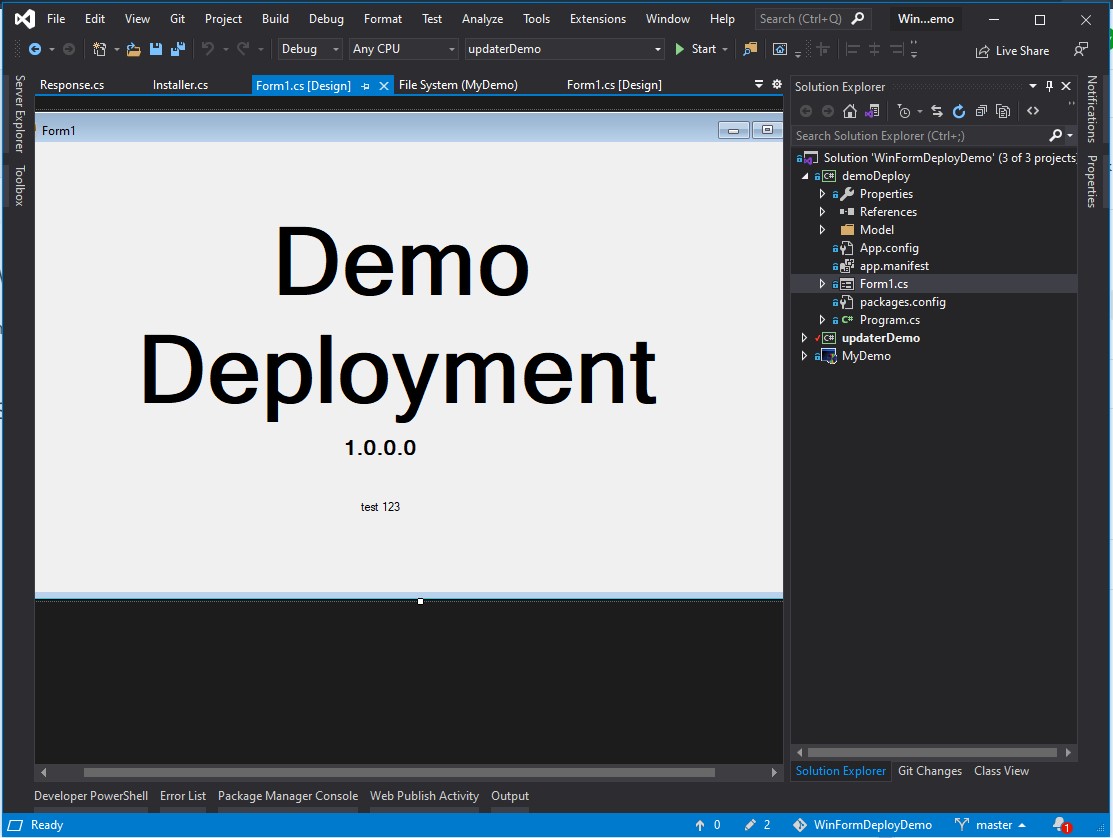
Task: Toggle the pin on Form1.cs [Design] tab
Action: [x=365, y=86]
